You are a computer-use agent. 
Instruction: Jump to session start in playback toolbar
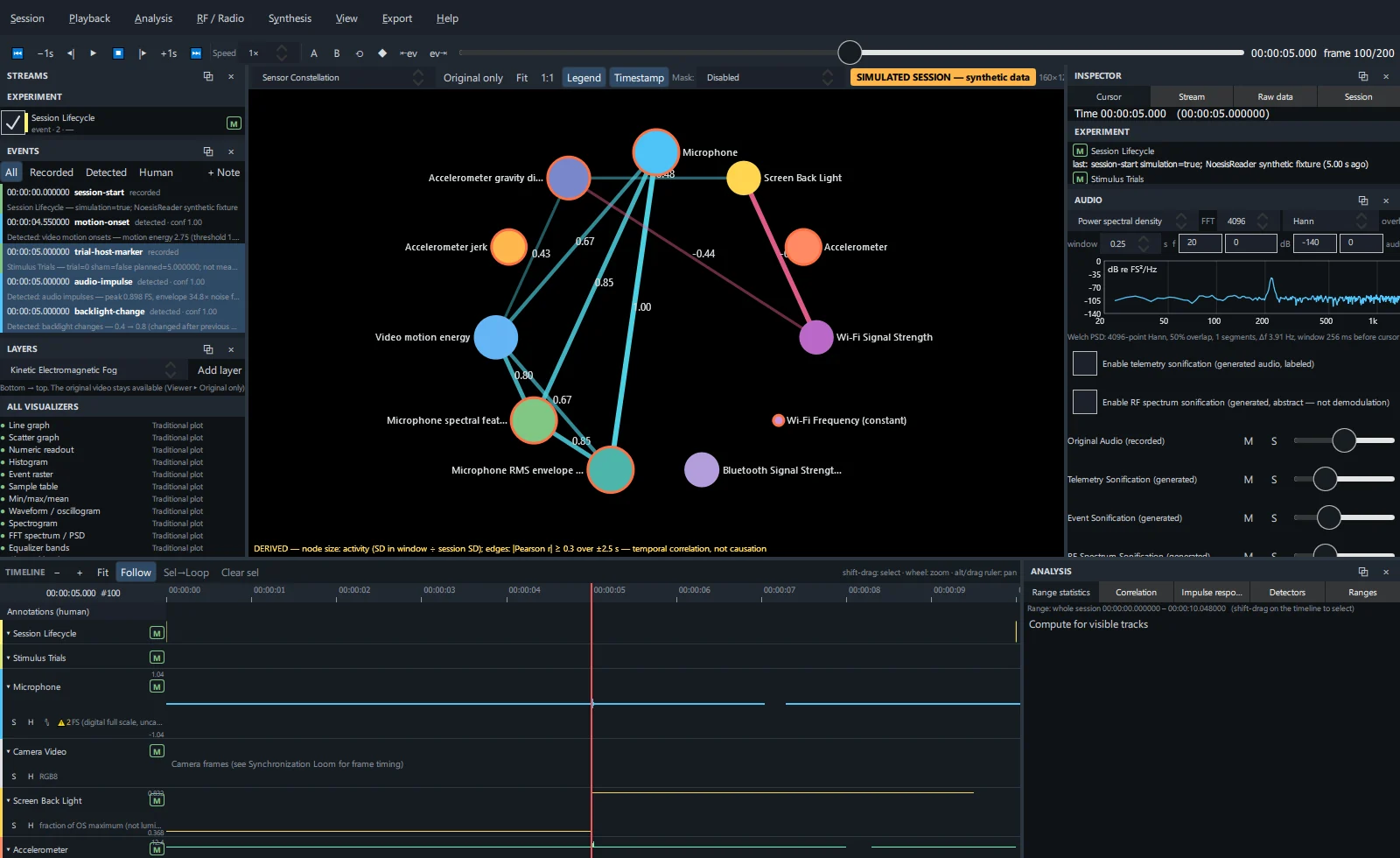click(17, 53)
